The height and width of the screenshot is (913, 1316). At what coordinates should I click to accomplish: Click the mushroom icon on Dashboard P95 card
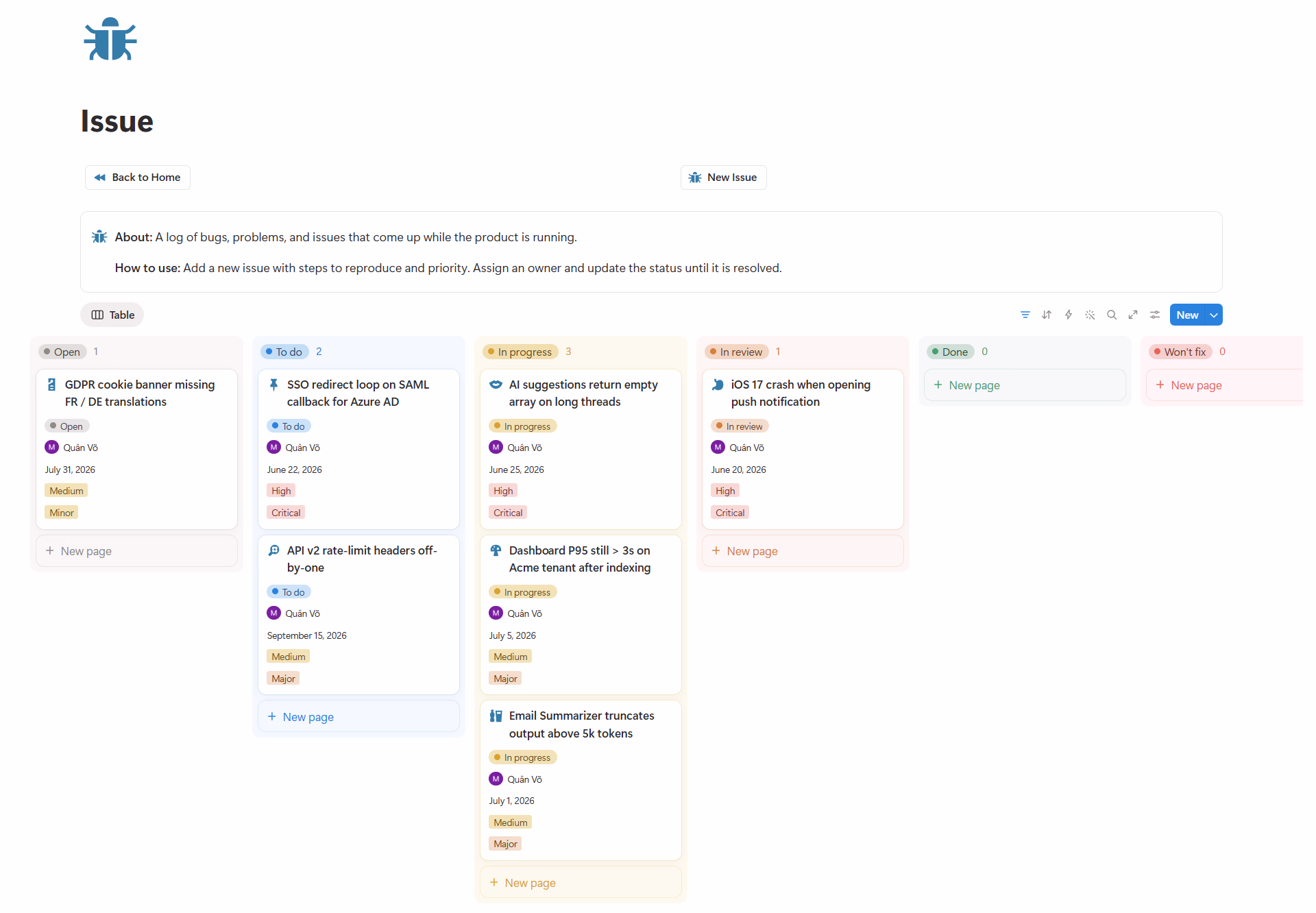[496, 550]
